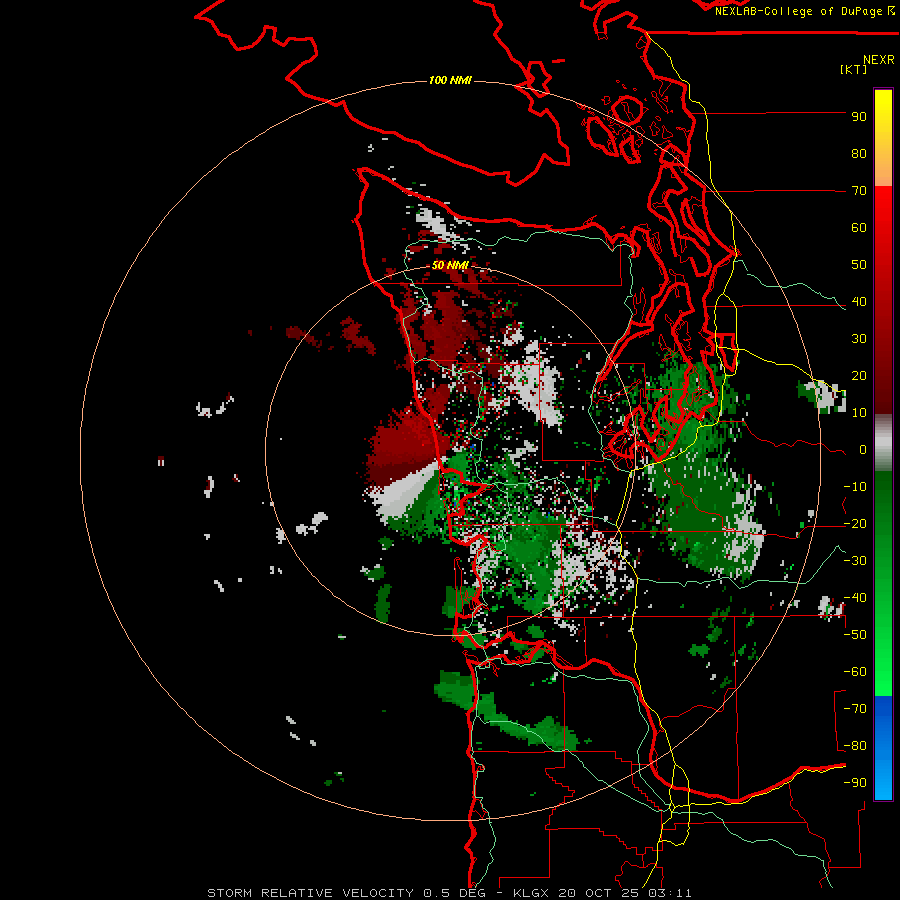This screenshot has width=900, height=900.
Task: Select the -50 value on velocity scale
Action: (x=855, y=635)
